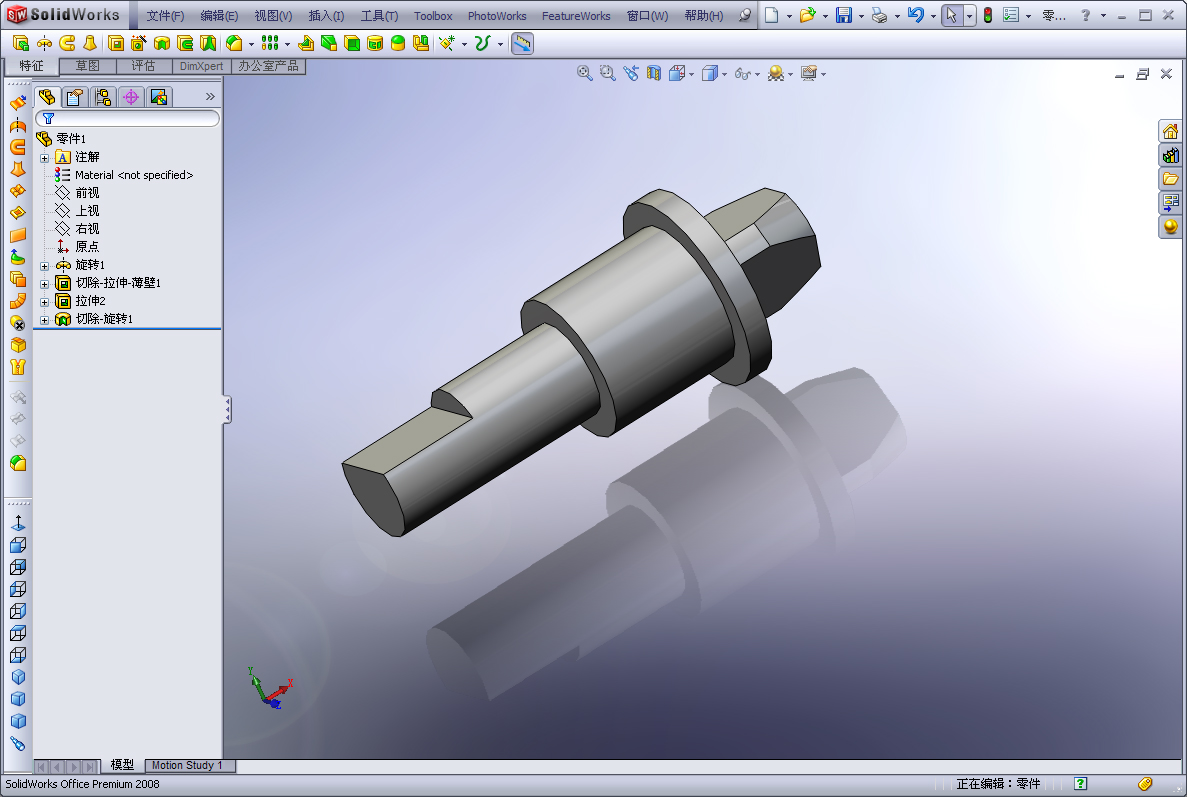Open the DimXpertManager panel tab
This screenshot has height=797, width=1187.
point(131,97)
